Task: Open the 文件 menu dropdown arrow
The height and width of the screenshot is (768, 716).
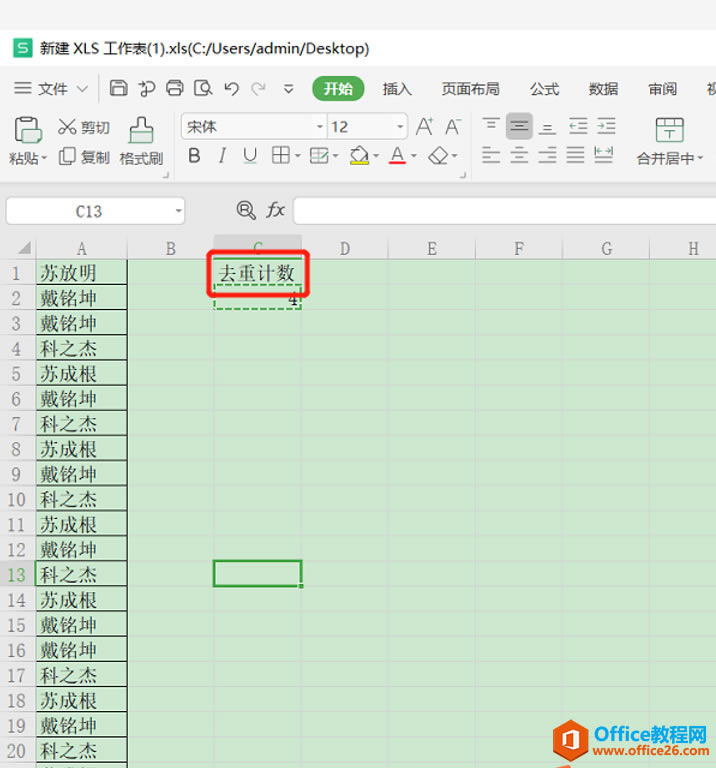Action: click(x=82, y=89)
